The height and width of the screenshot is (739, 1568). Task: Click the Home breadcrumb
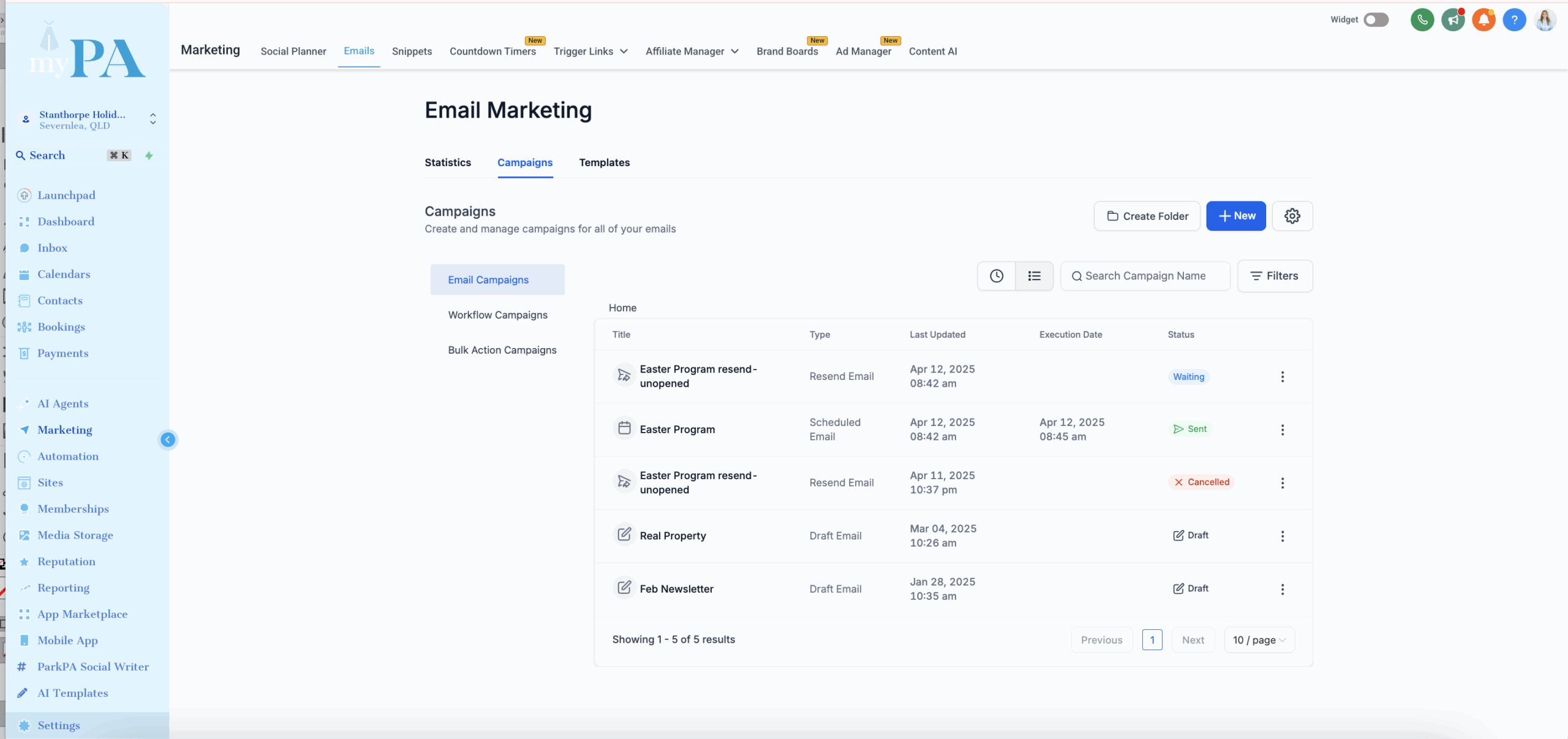click(622, 308)
